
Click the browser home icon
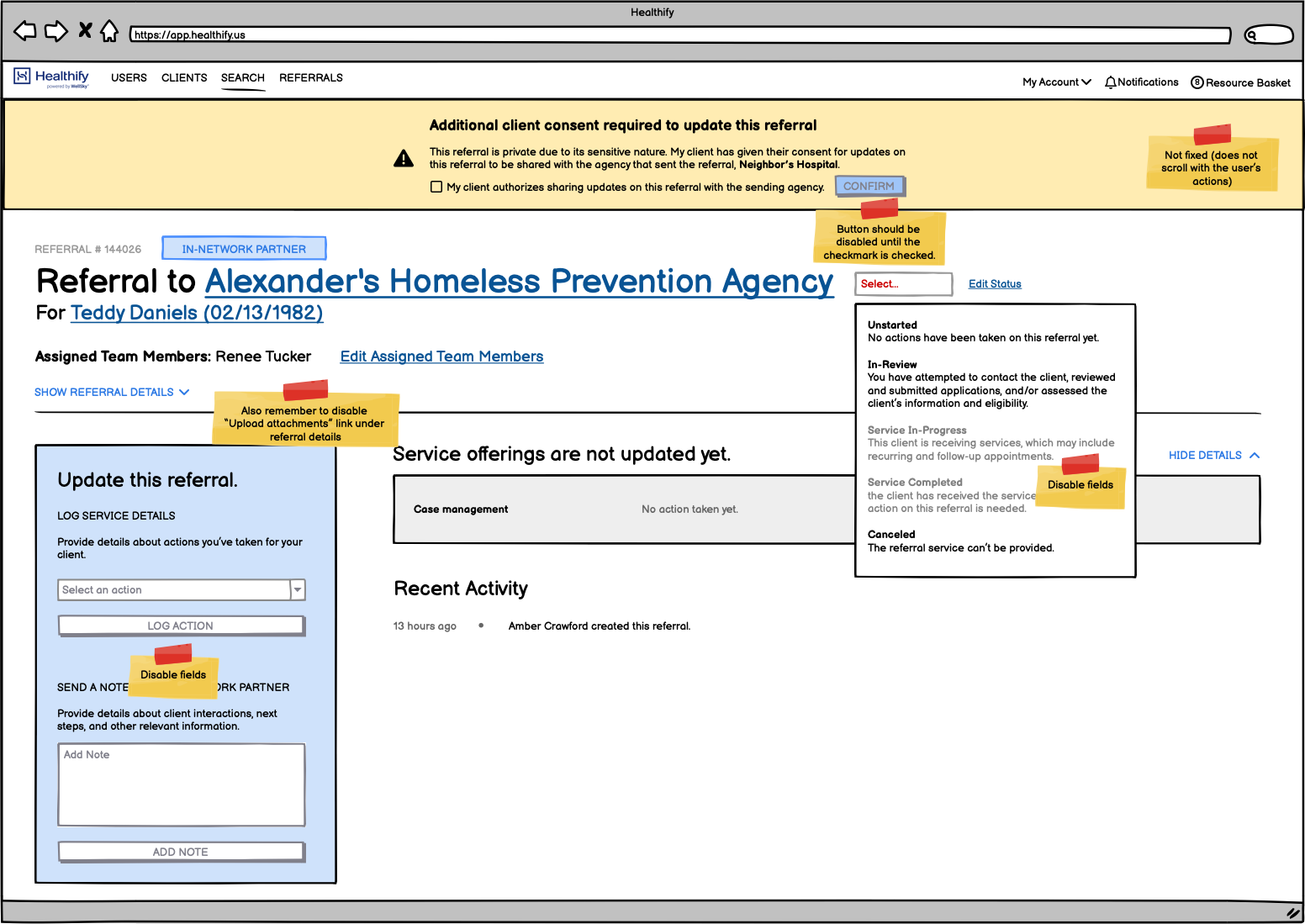[x=110, y=30]
